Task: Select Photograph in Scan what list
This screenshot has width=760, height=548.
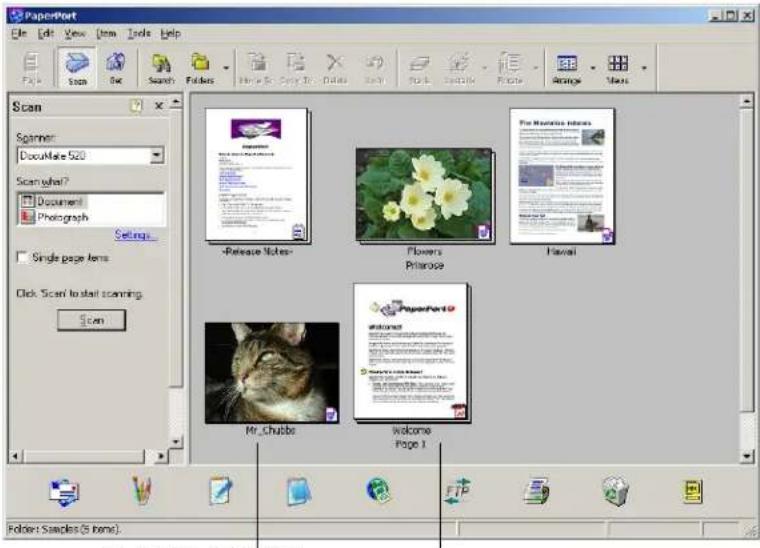Action: tap(54, 217)
